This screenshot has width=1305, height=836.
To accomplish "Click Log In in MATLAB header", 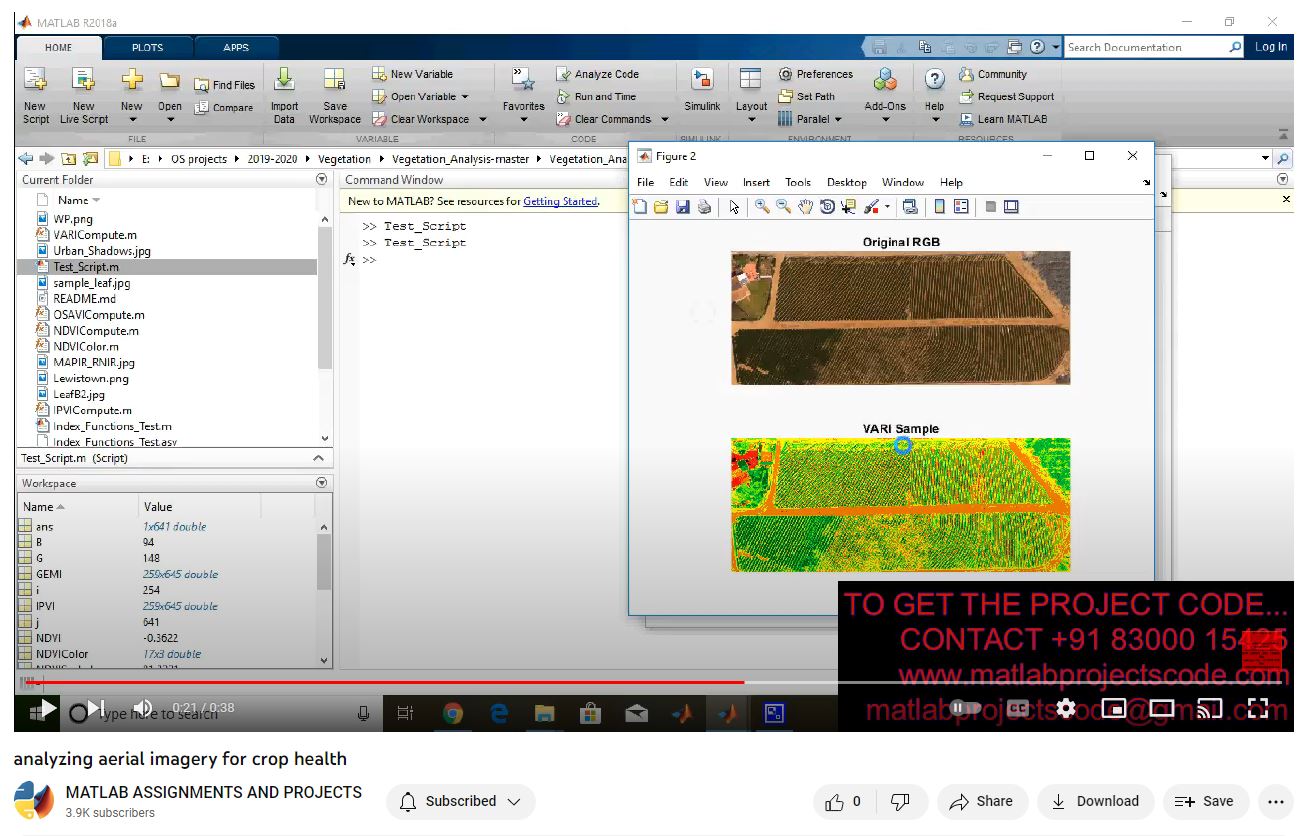I will [1271, 47].
